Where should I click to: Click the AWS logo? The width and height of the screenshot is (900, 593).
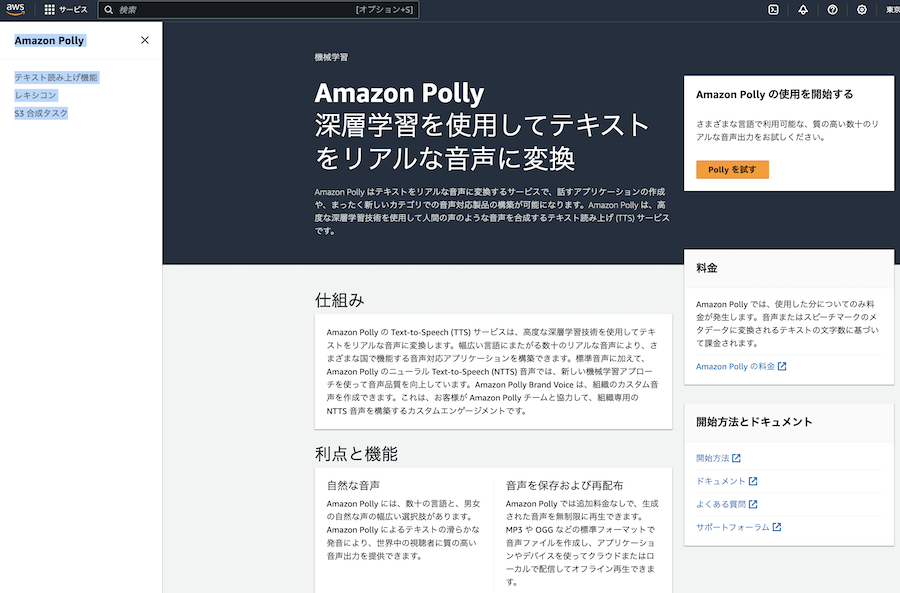[14, 10]
